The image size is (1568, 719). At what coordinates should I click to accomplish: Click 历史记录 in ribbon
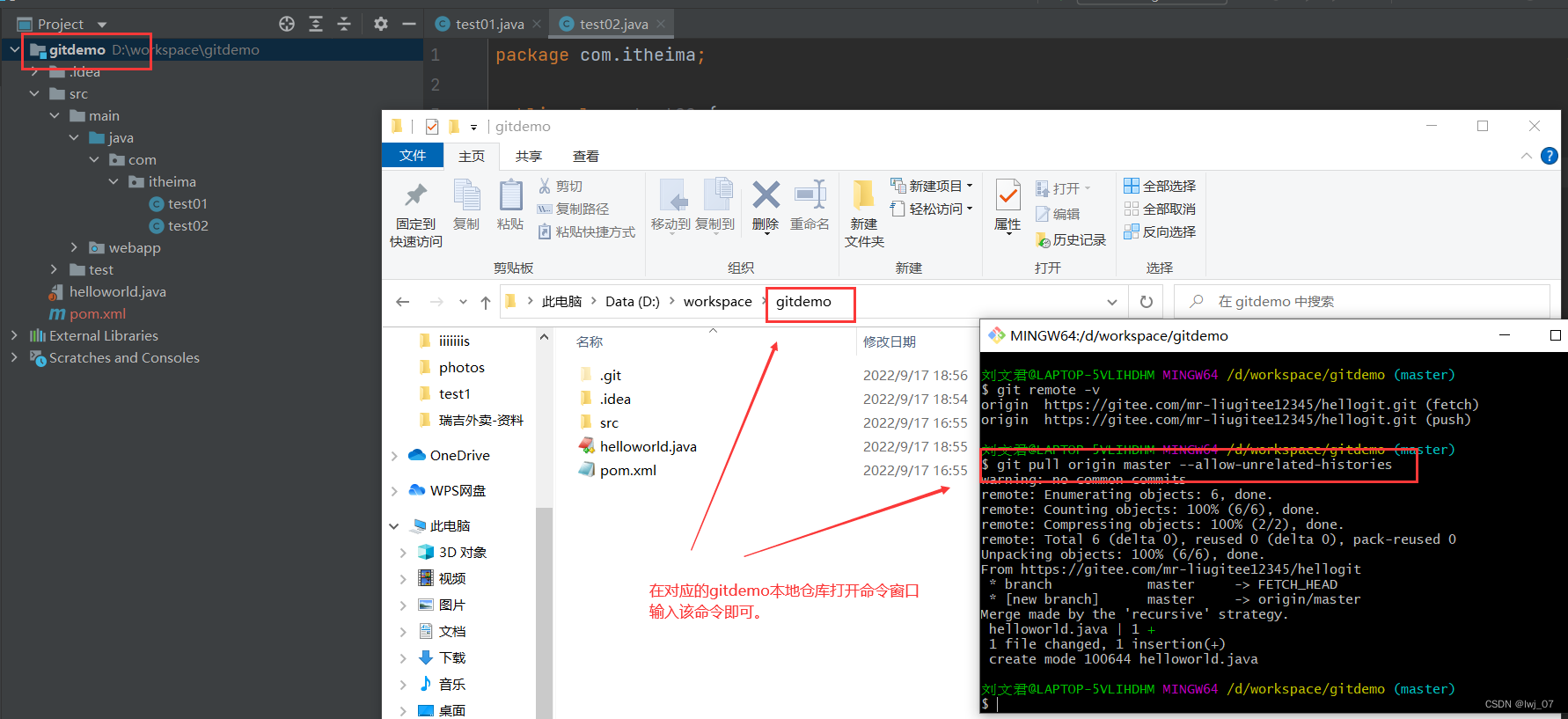1071,239
